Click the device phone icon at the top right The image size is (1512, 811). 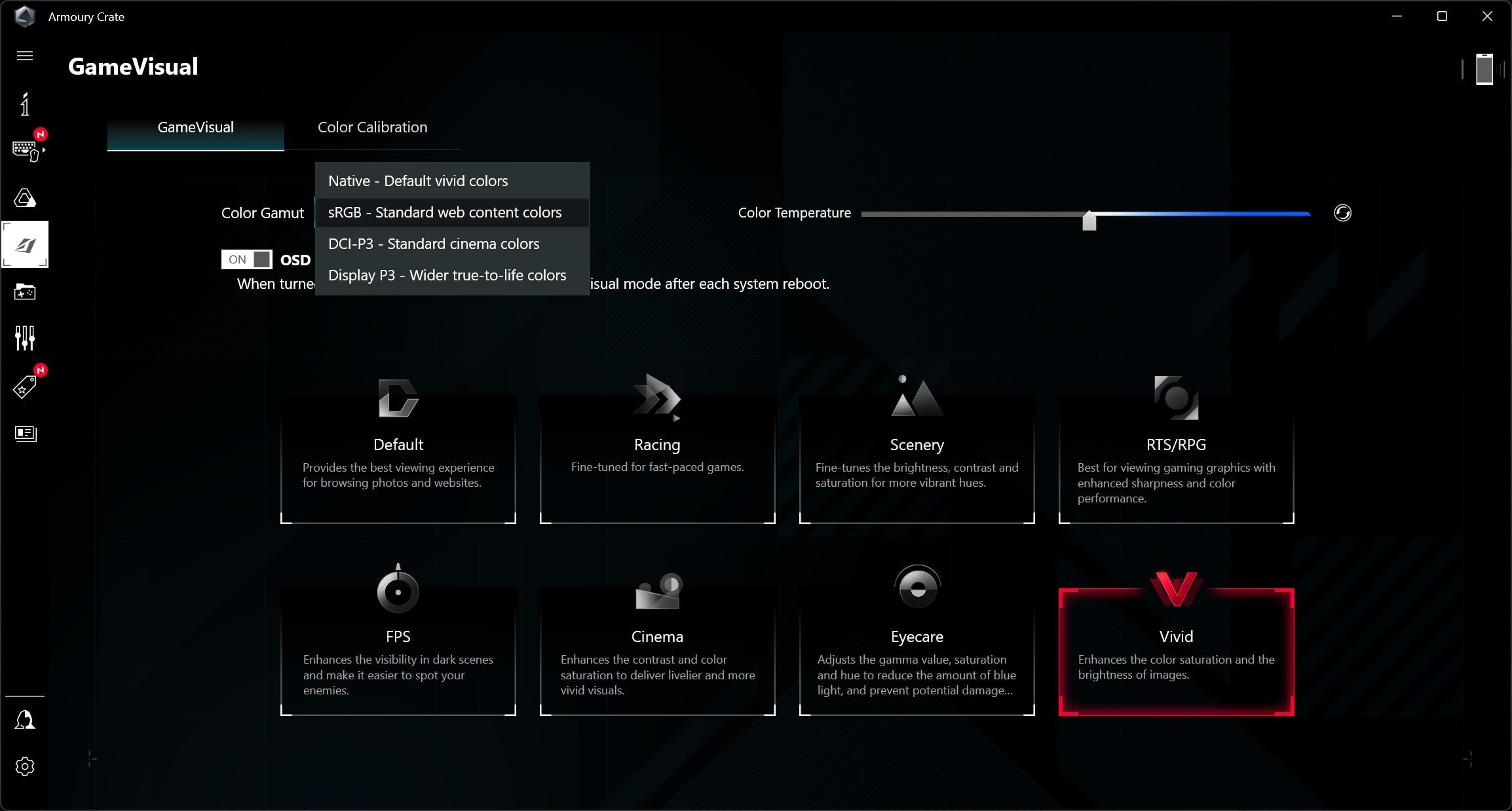(x=1484, y=69)
